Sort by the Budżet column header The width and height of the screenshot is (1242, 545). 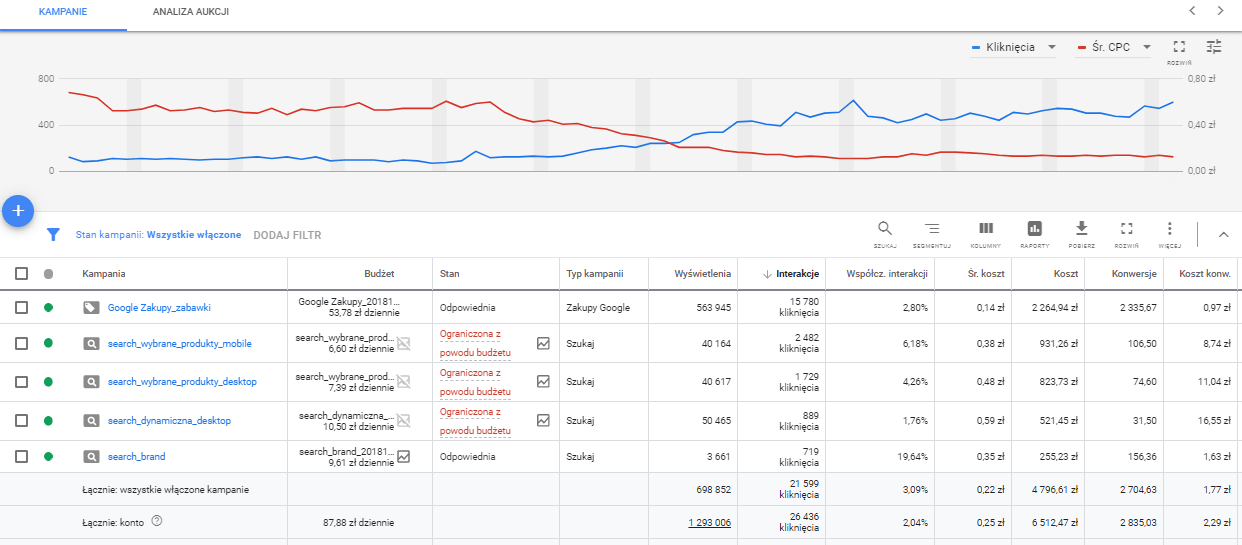(379, 274)
